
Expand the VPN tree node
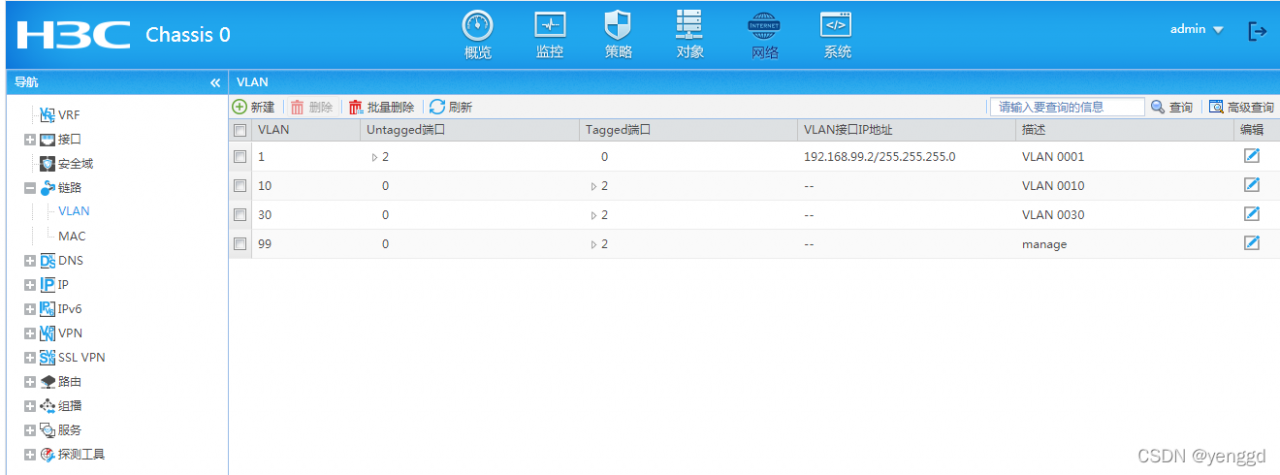click(30, 333)
